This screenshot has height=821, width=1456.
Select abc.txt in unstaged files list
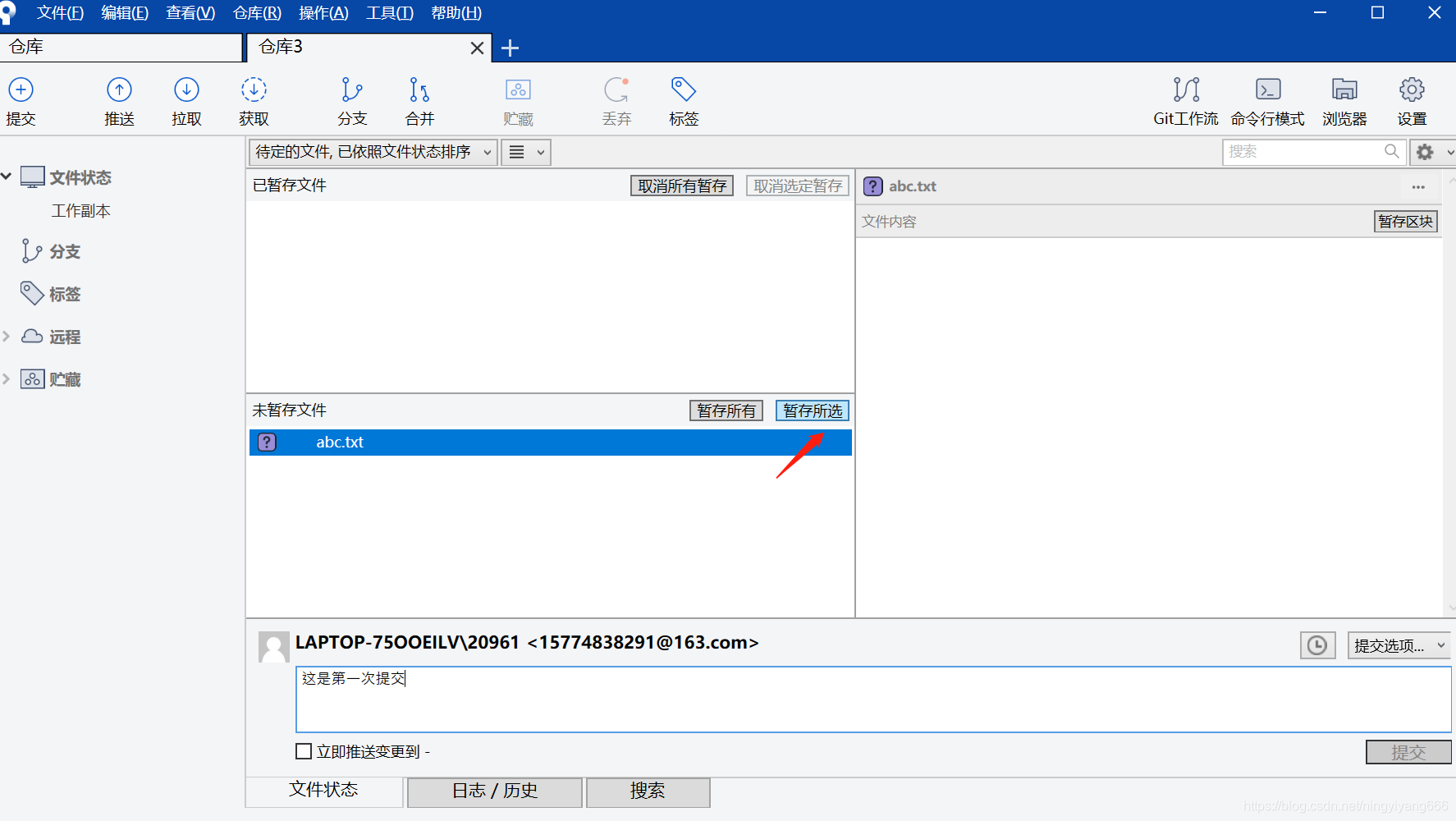(x=550, y=442)
